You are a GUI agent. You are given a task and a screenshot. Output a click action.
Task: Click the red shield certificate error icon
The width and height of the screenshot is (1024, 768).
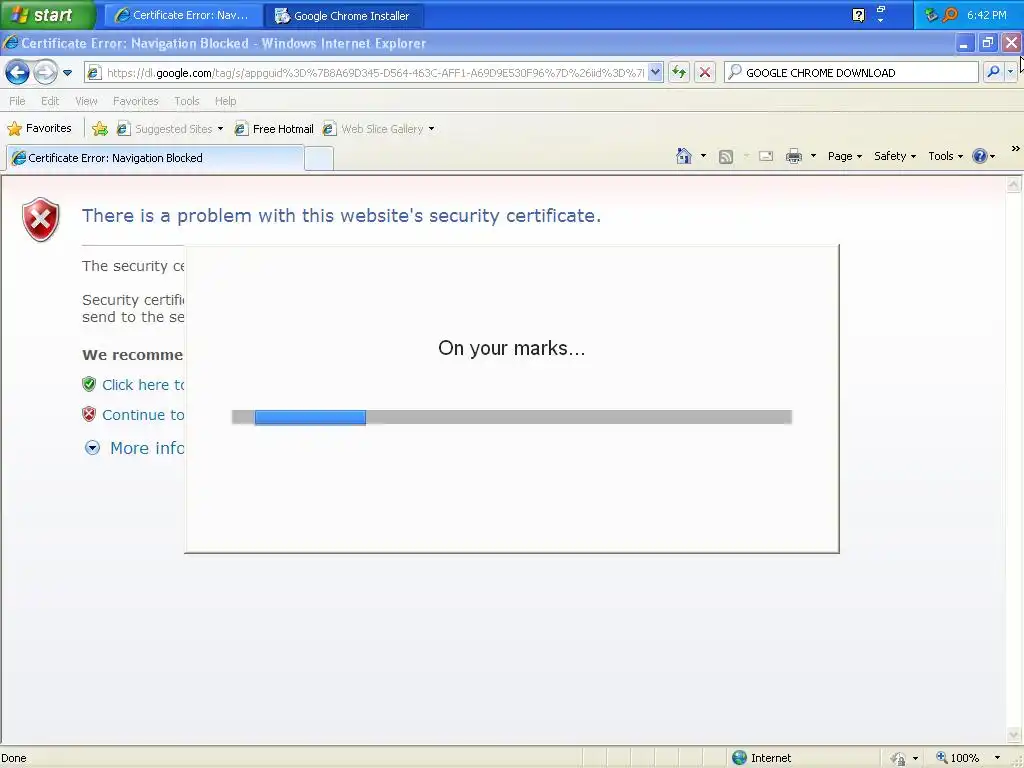click(x=40, y=219)
